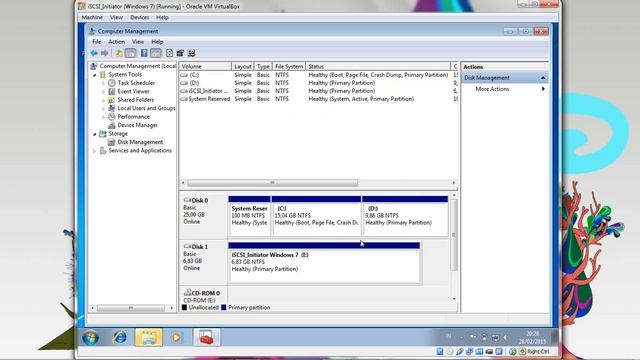The height and width of the screenshot is (360, 640).
Task: Expand the Shared Folders node
Action: coord(103,100)
